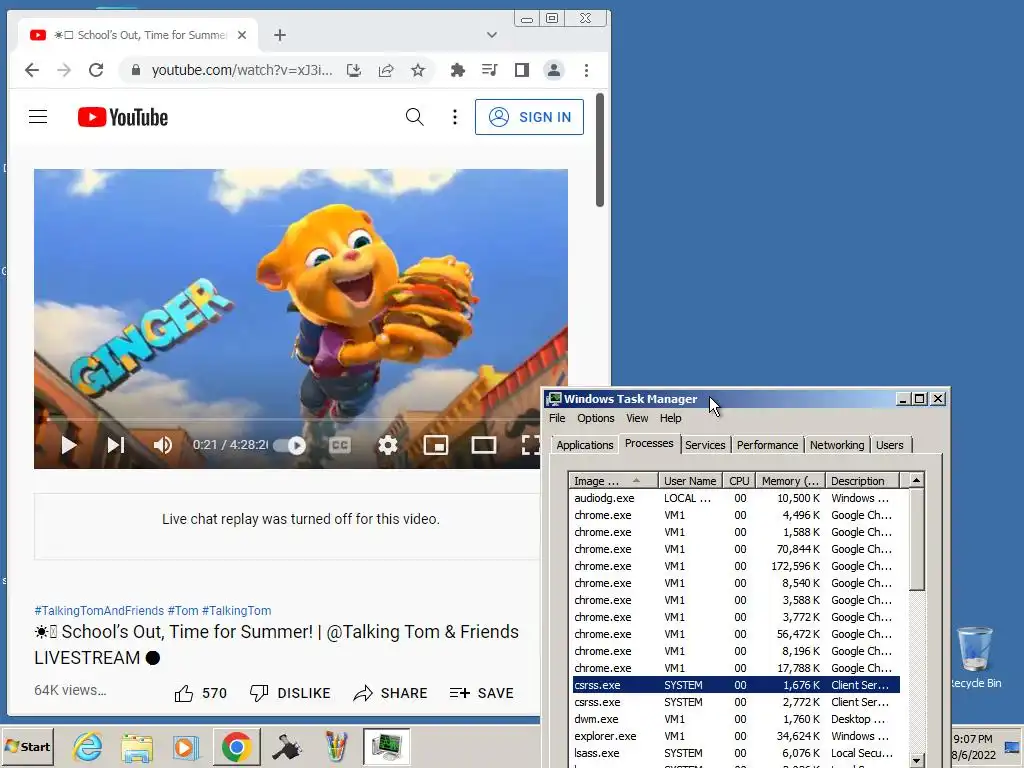Open YouTube search magnifier
This screenshot has height=768, width=1024.
point(415,117)
